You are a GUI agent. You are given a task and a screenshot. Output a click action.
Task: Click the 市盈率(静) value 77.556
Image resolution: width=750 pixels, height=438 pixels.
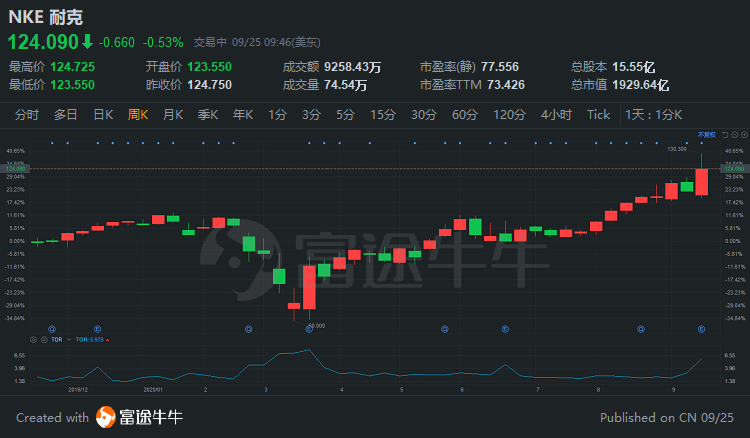point(500,67)
